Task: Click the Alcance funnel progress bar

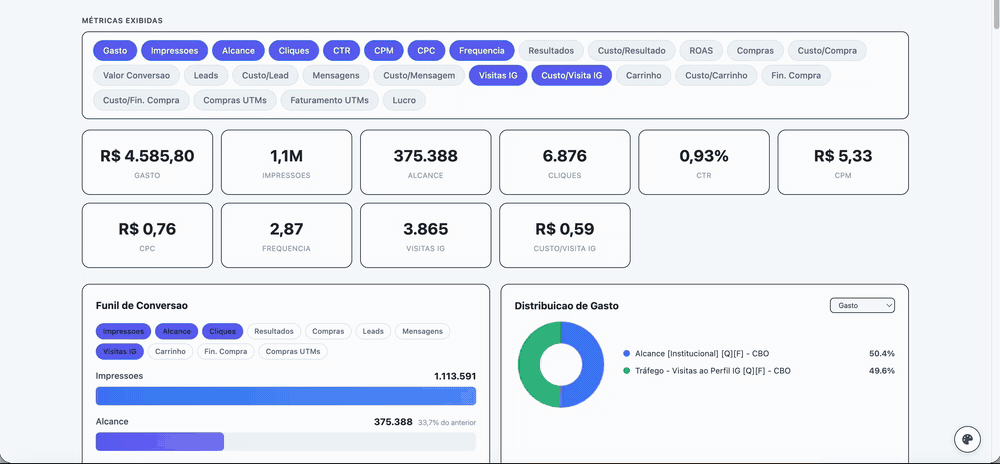Action: [286, 442]
